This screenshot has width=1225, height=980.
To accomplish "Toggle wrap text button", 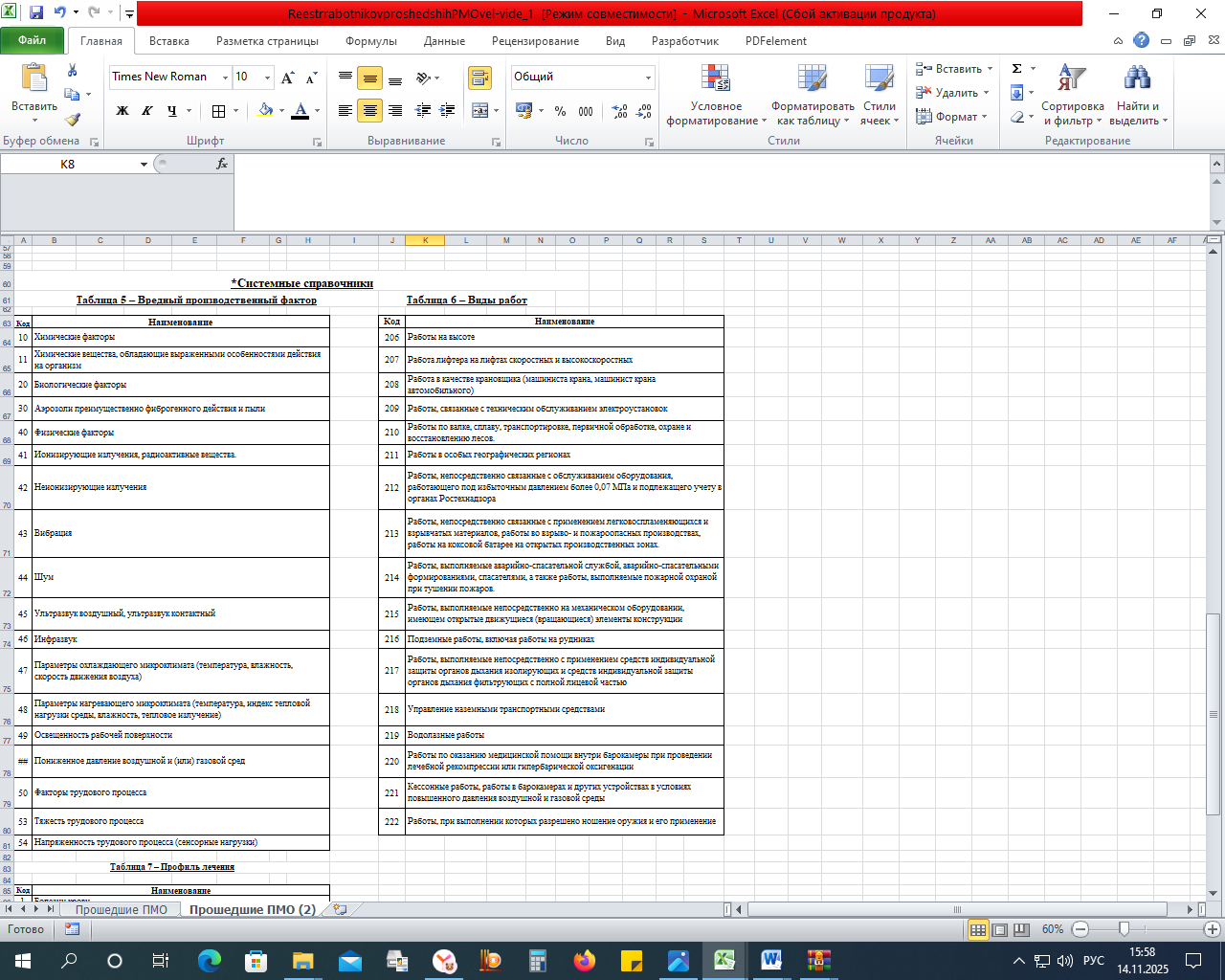I will pyautogui.click(x=479, y=78).
